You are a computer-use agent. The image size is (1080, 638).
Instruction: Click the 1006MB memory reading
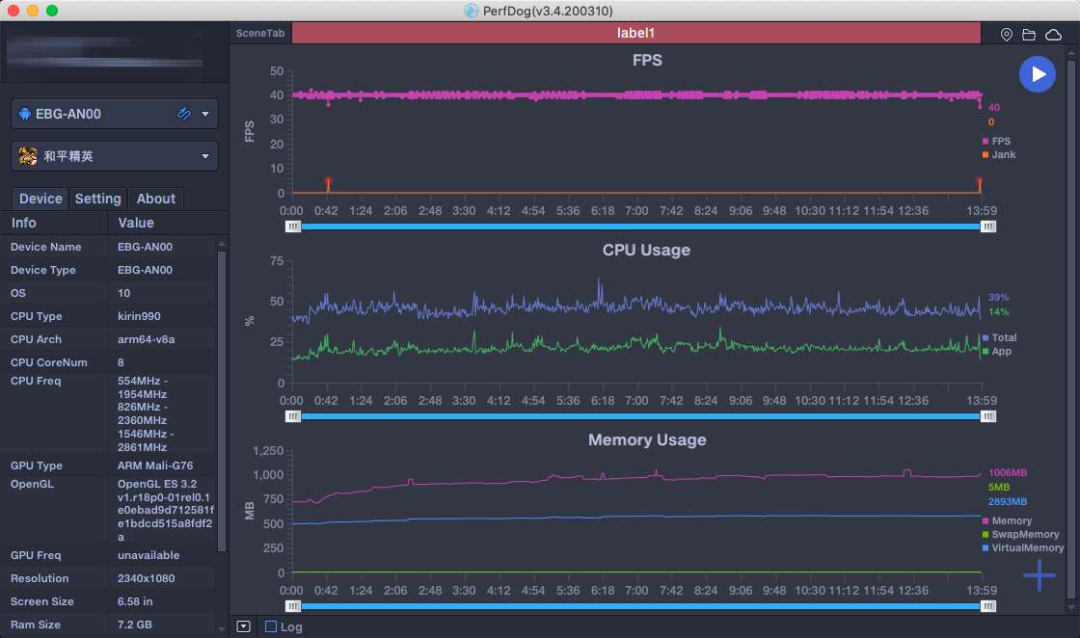tap(1007, 473)
